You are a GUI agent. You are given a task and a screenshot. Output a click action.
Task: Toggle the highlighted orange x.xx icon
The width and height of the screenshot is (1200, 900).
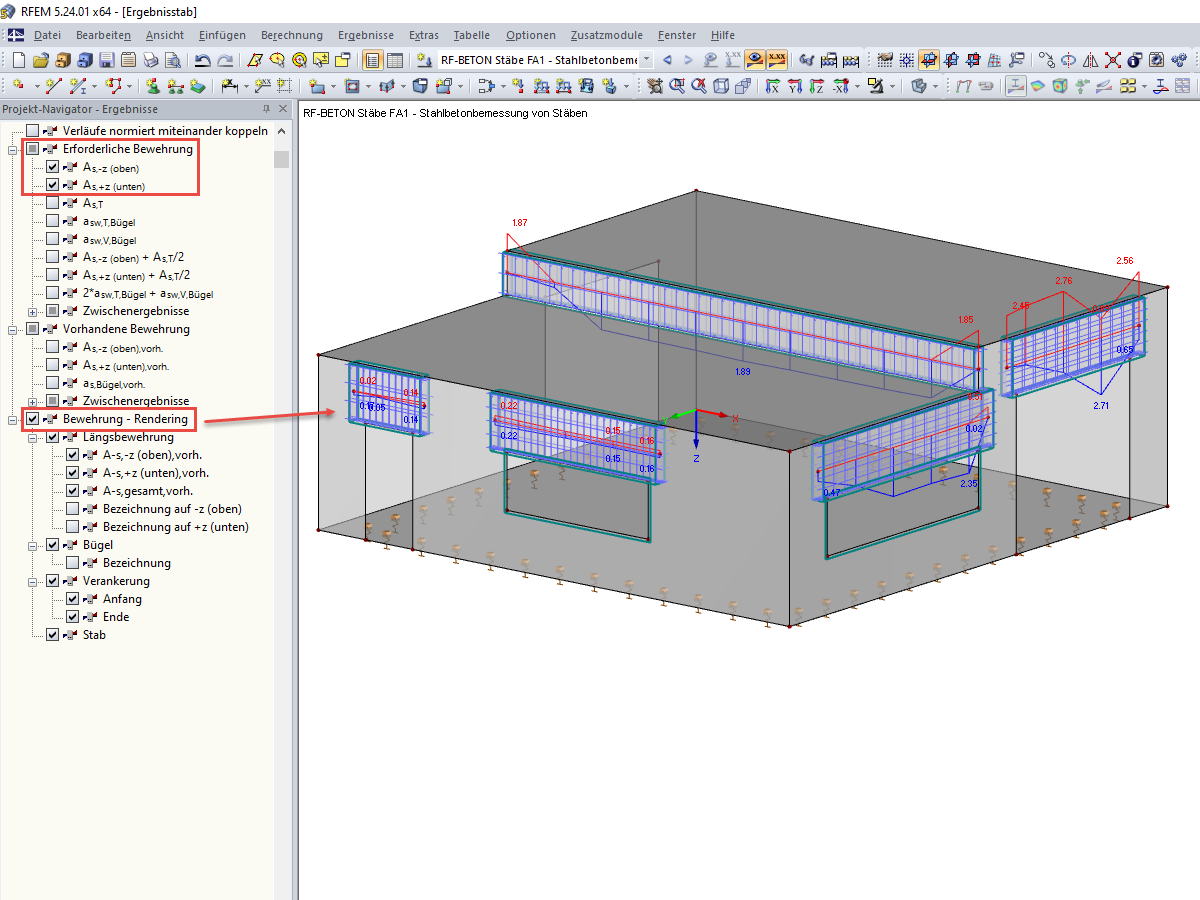click(777, 60)
